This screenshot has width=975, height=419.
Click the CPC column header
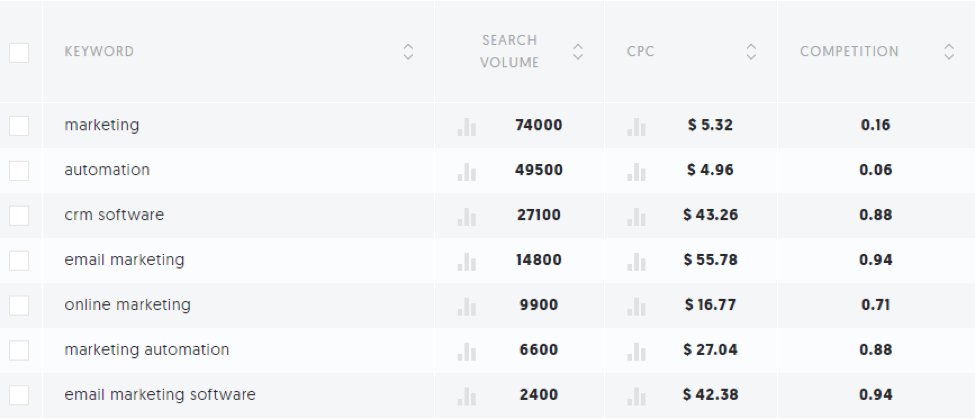pyautogui.click(x=641, y=52)
